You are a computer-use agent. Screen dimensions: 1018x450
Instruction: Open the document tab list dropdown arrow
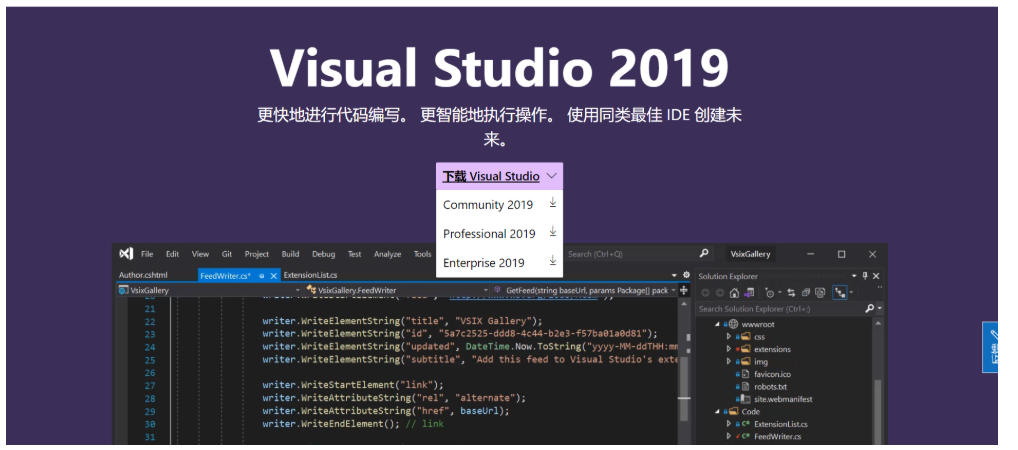click(674, 276)
